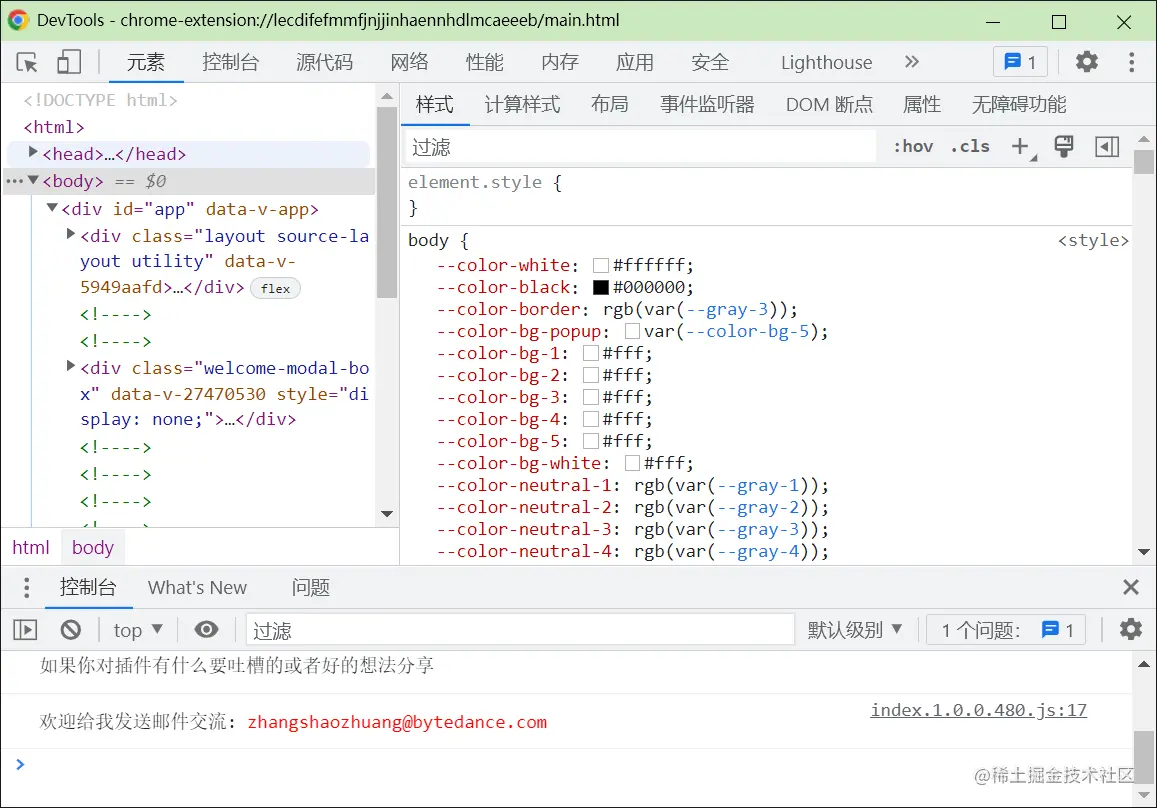This screenshot has height=808, width=1157.
Task: Close the console drawer
Action: pos(1130,587)
